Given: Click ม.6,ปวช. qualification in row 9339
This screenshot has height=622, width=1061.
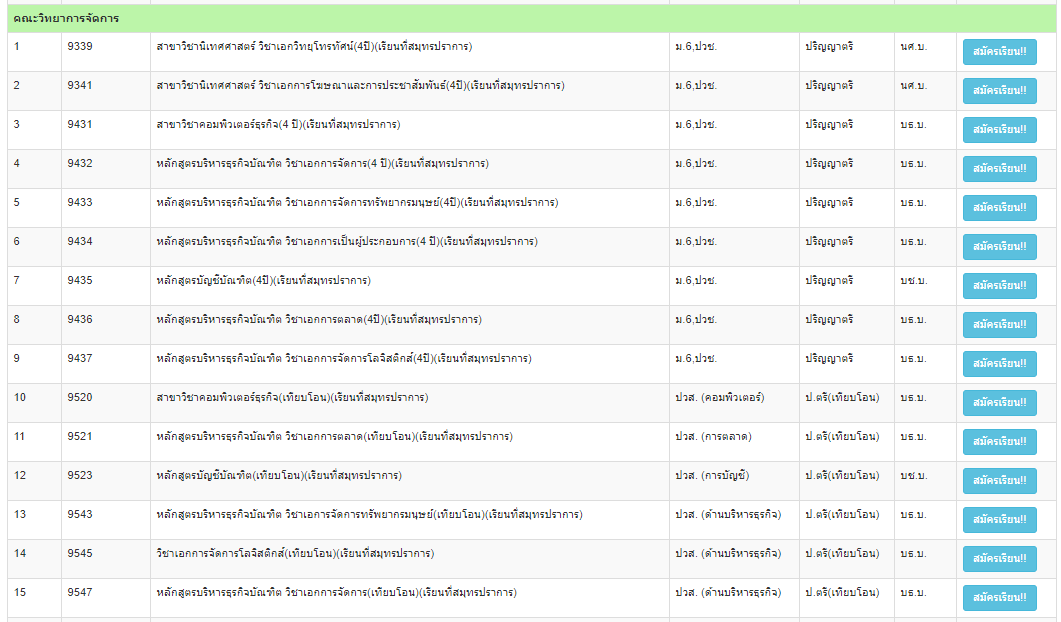Looking at the screenshot, I should tap(696, 47).
